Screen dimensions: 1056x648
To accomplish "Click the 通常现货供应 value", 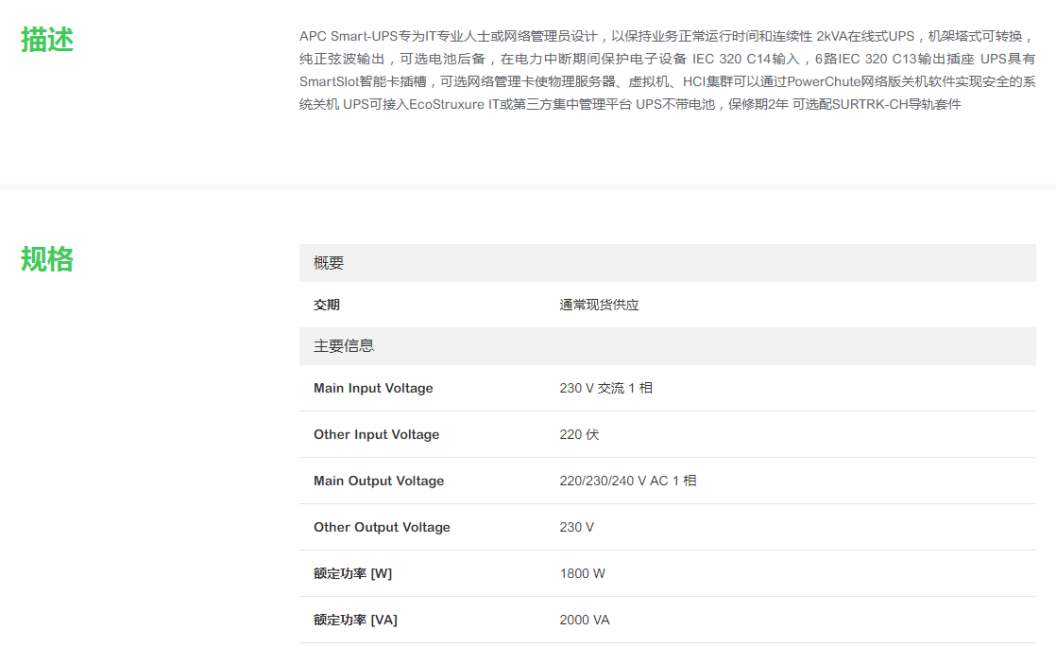I will coord(599,305).
